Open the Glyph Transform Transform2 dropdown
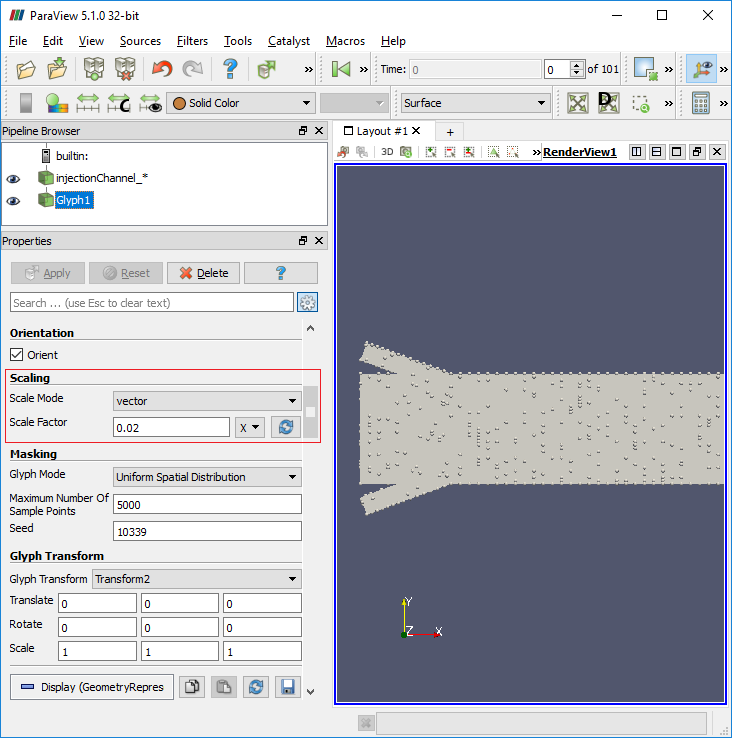The height and width of the screenshot is (738, 732). coord(197,579)
